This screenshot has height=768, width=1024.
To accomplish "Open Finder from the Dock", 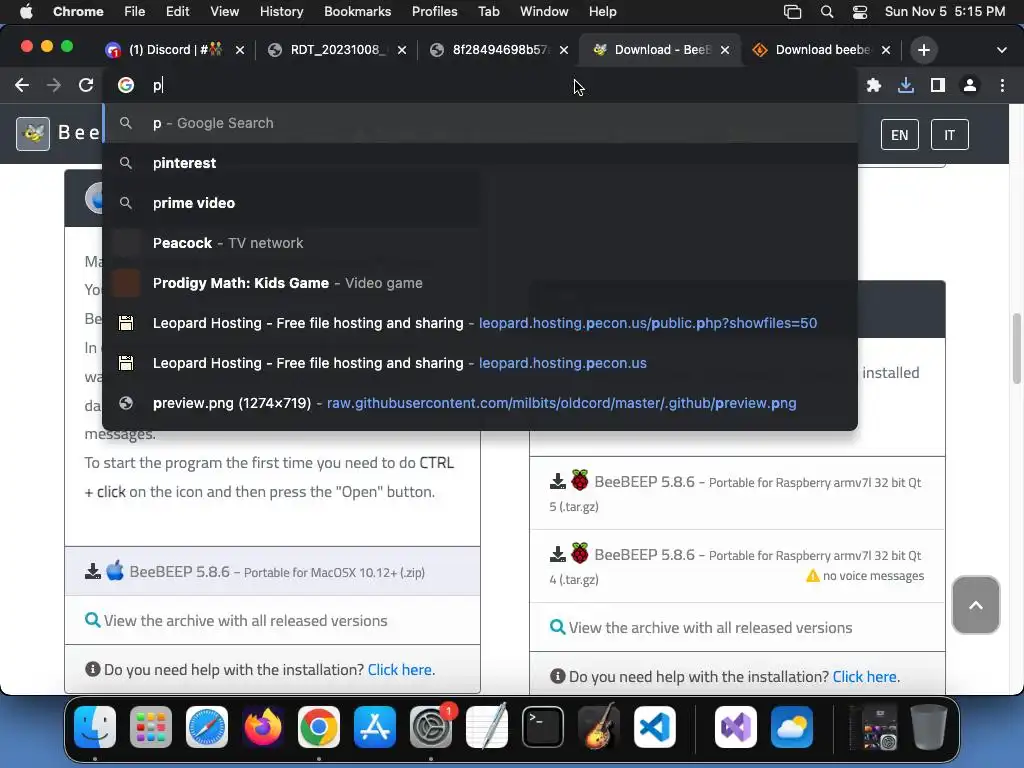I will click(95, 727).
